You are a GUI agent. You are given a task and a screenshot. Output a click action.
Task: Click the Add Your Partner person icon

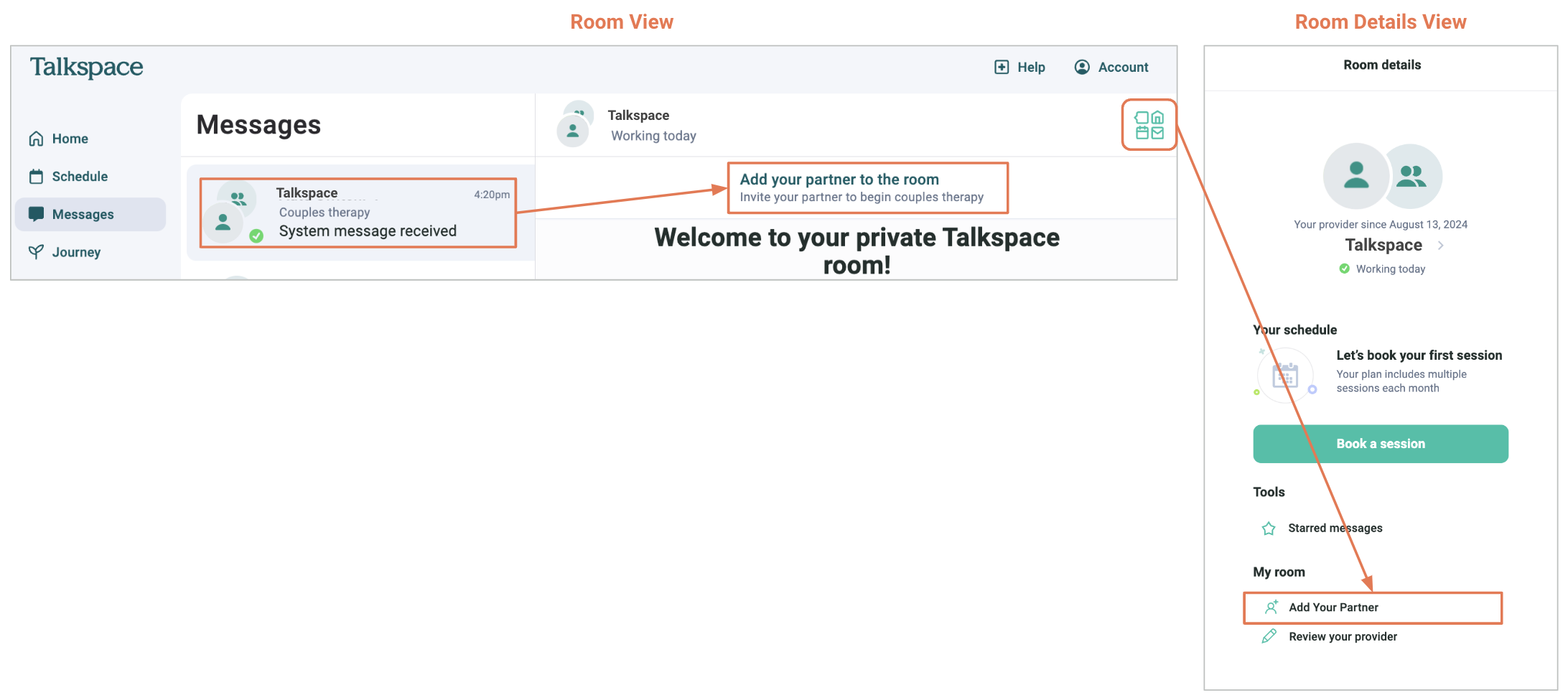pos(1271,608)
